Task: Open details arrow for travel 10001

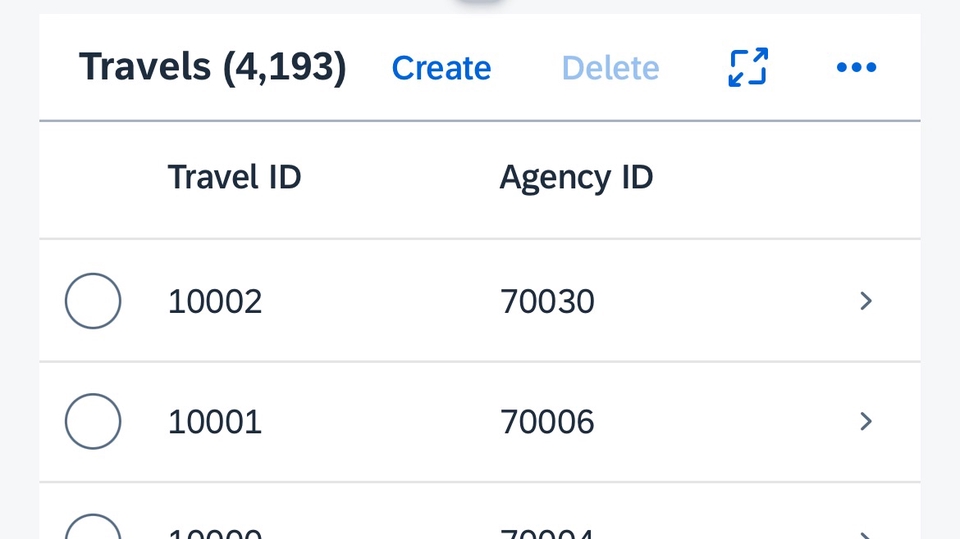Action: (866, 422)
